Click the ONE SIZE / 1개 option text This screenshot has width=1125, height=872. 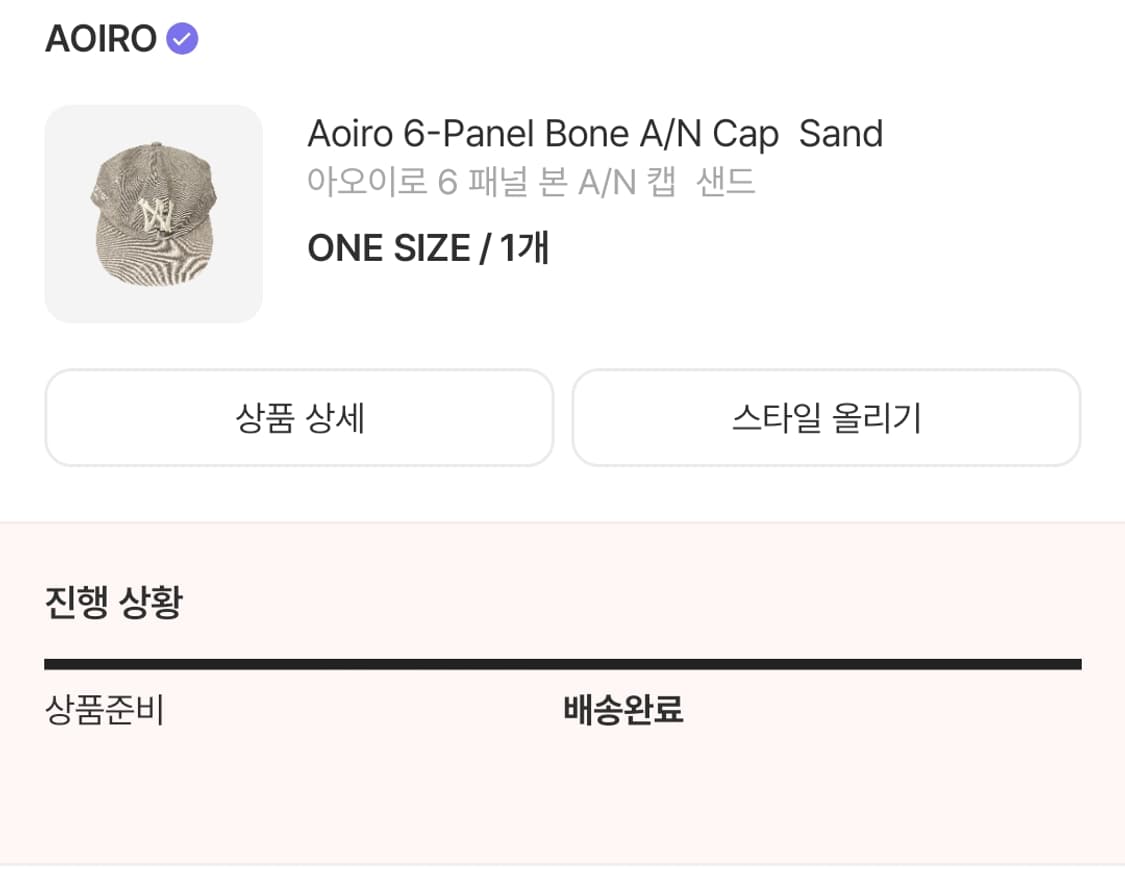point(428,248)
